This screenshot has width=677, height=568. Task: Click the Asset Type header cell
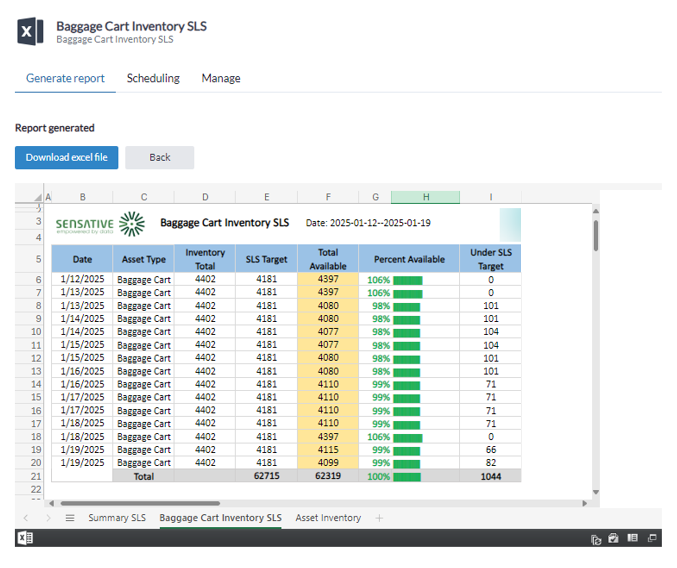[144, 259]
